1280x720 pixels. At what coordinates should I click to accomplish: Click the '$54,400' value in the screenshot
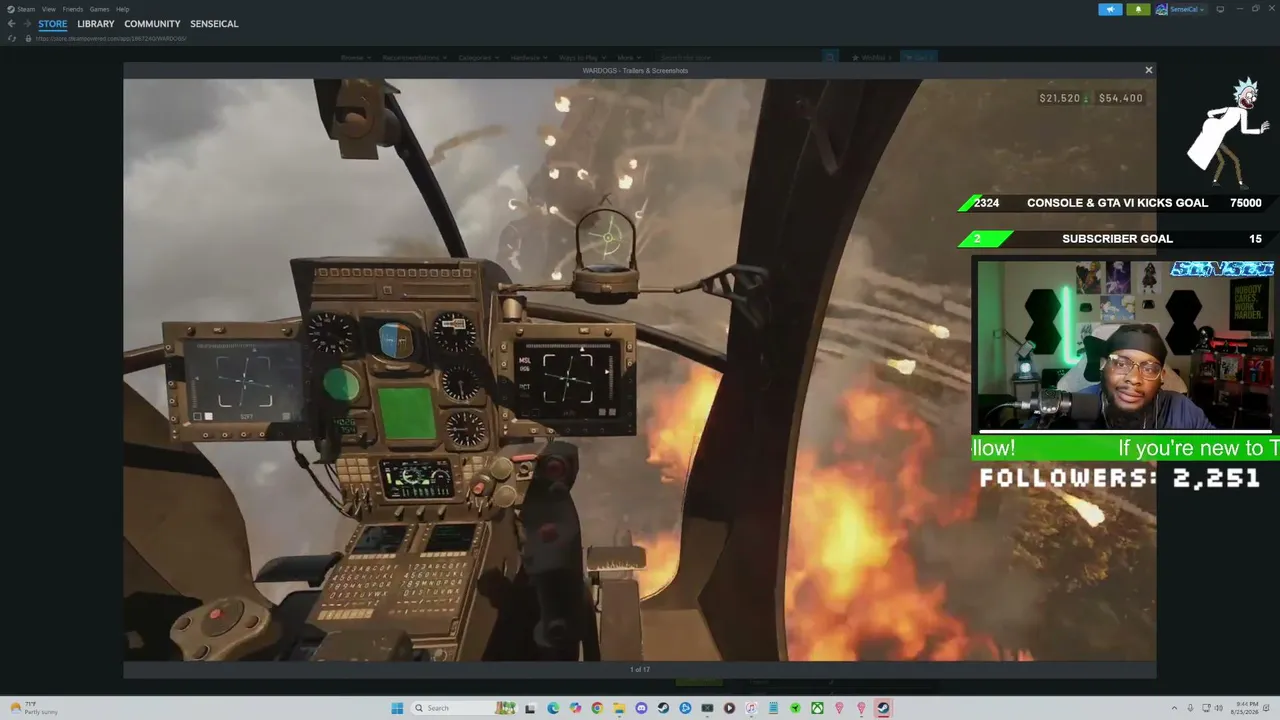(1120, 98)
